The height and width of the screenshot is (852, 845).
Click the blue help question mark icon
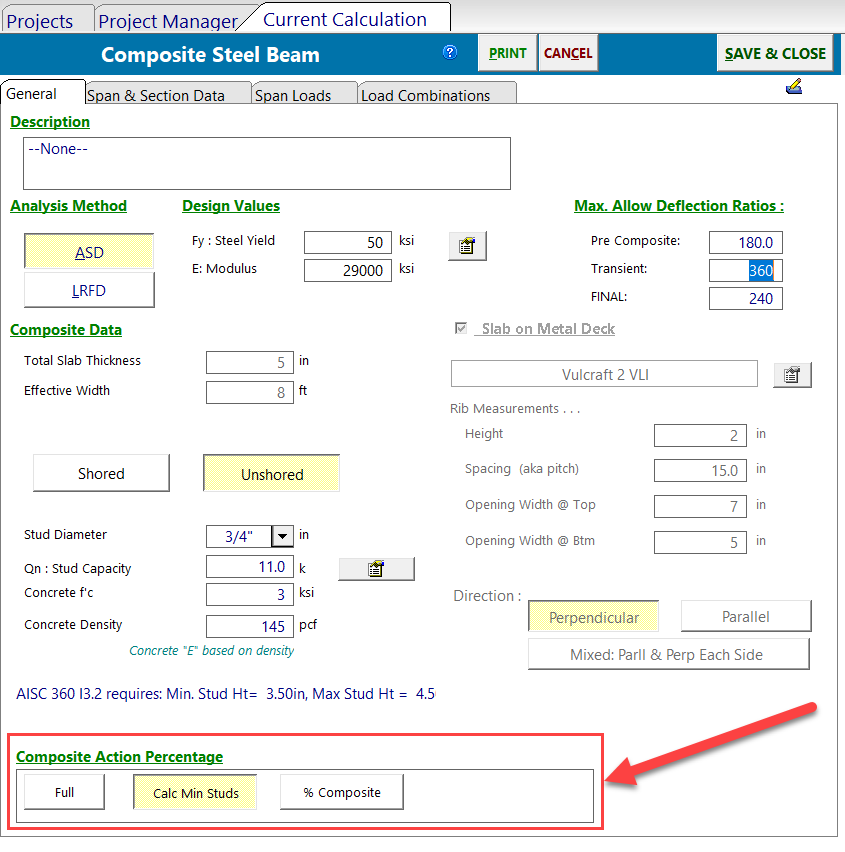click(450, 53)
